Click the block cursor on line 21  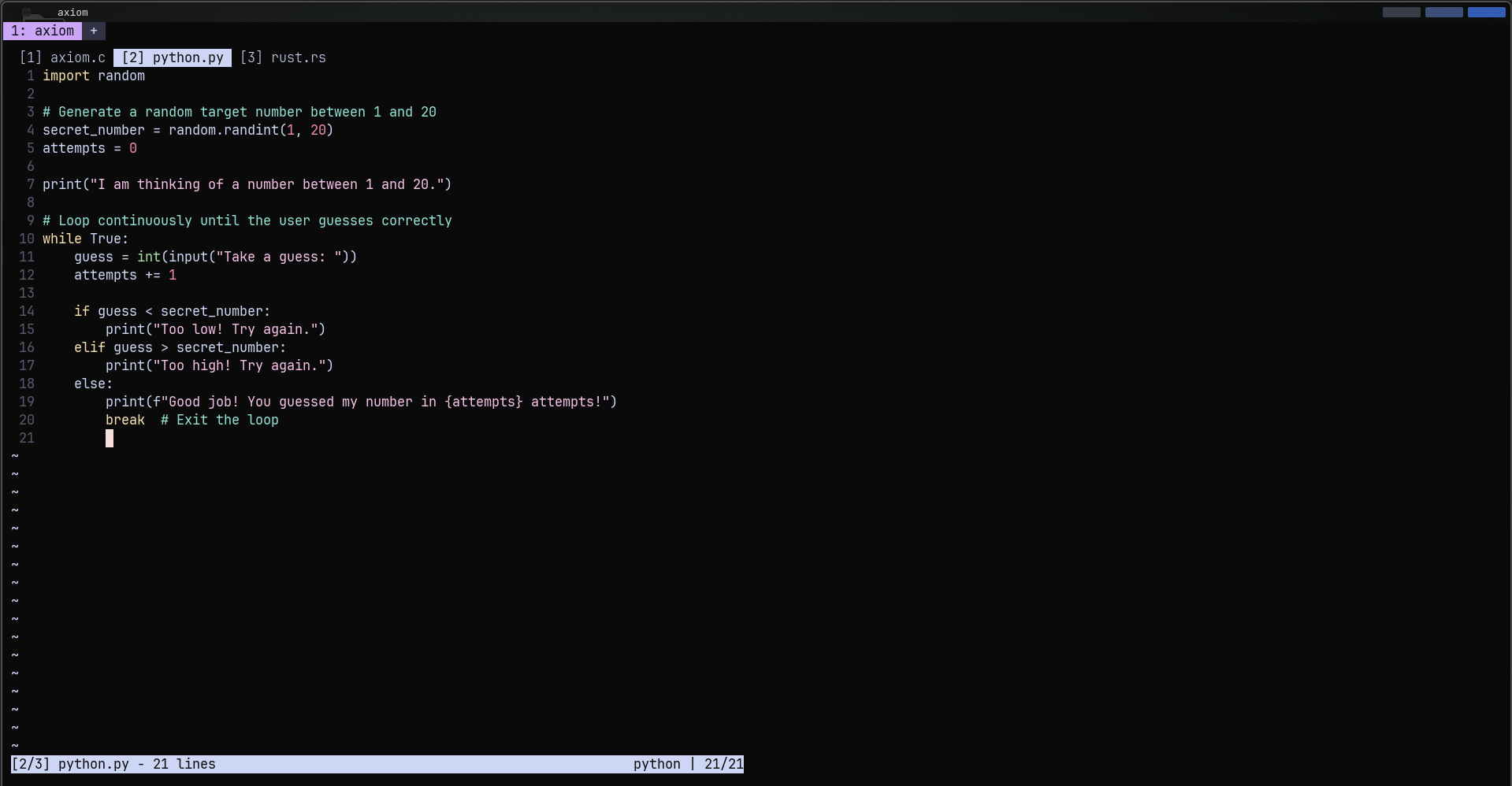click(x=110, y=439)
